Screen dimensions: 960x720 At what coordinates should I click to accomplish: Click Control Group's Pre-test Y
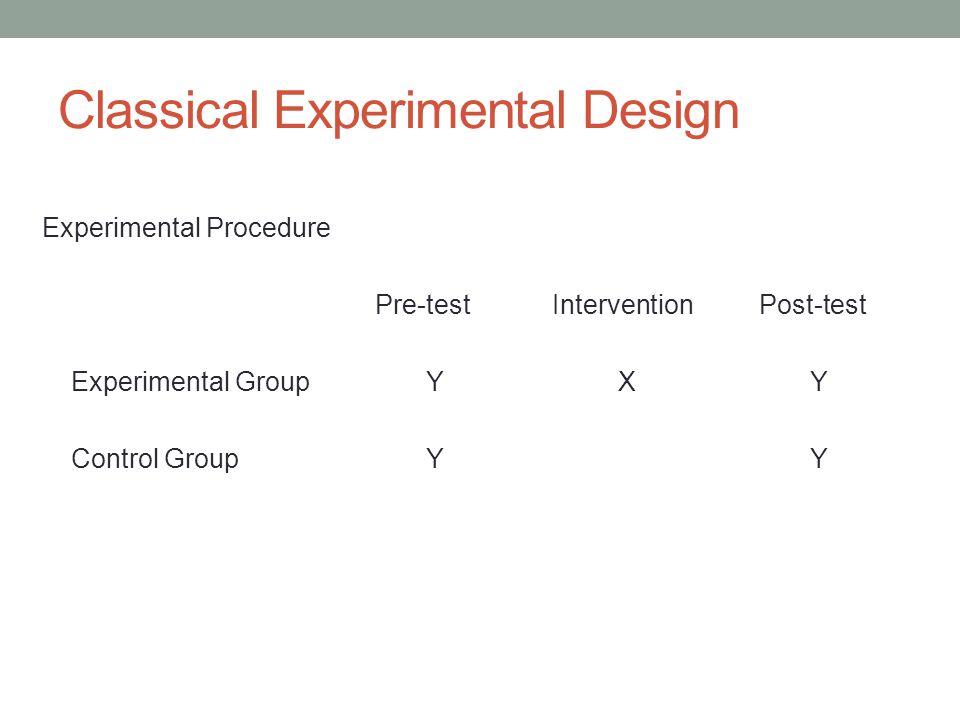pos(435,458)
